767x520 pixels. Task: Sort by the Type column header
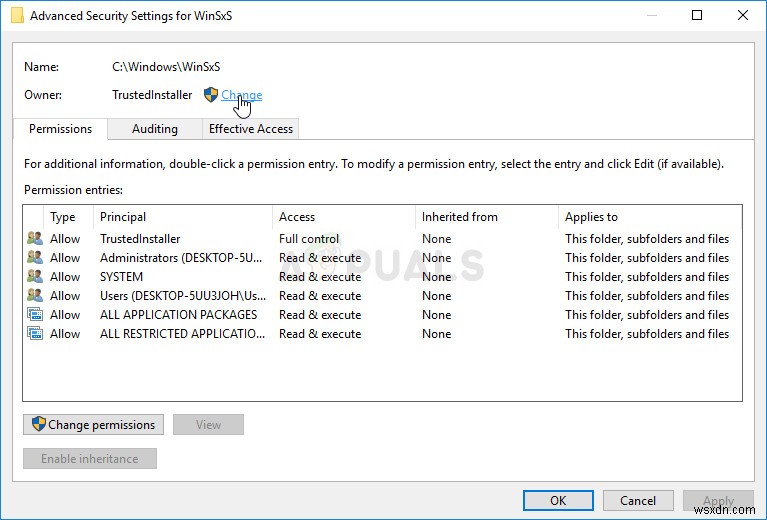pos(68,217)
